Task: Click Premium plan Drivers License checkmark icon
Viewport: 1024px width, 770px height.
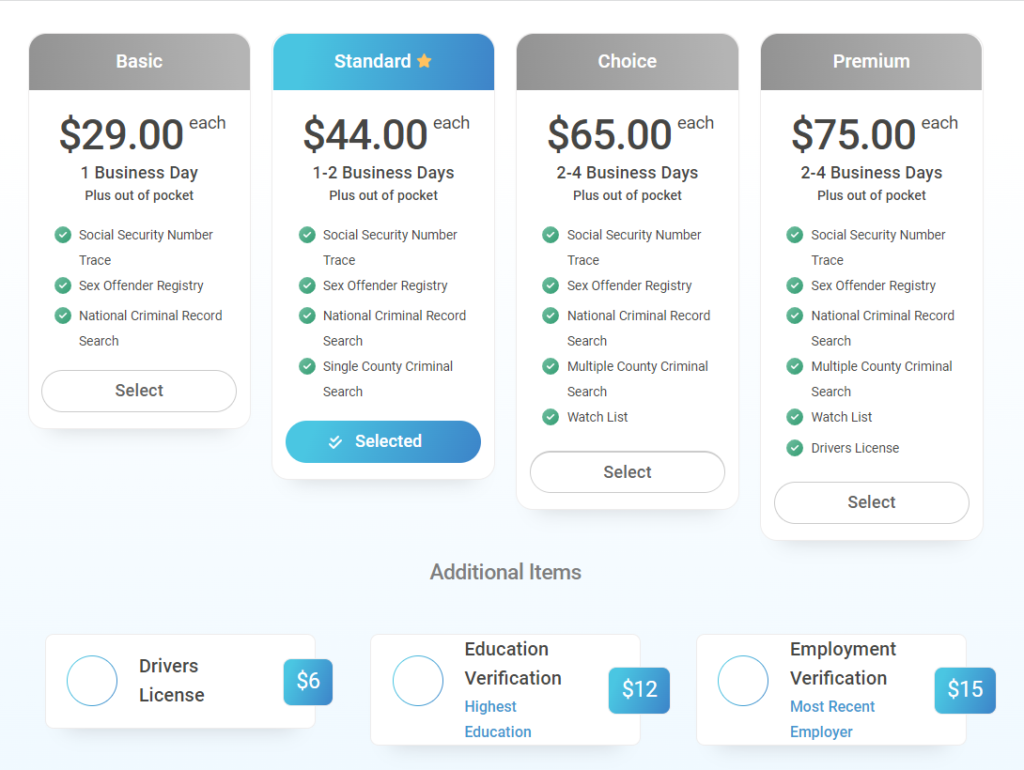Action: 795,448
